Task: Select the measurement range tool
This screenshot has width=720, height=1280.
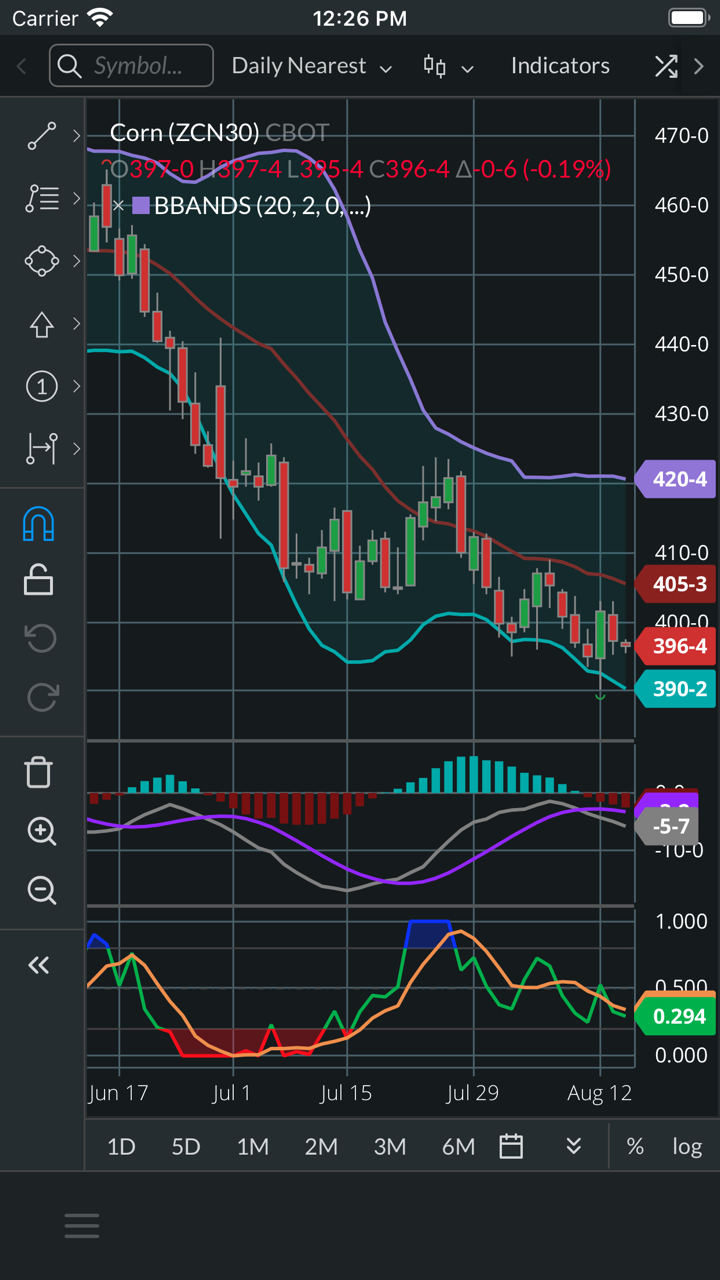Action: coord(41,449)
